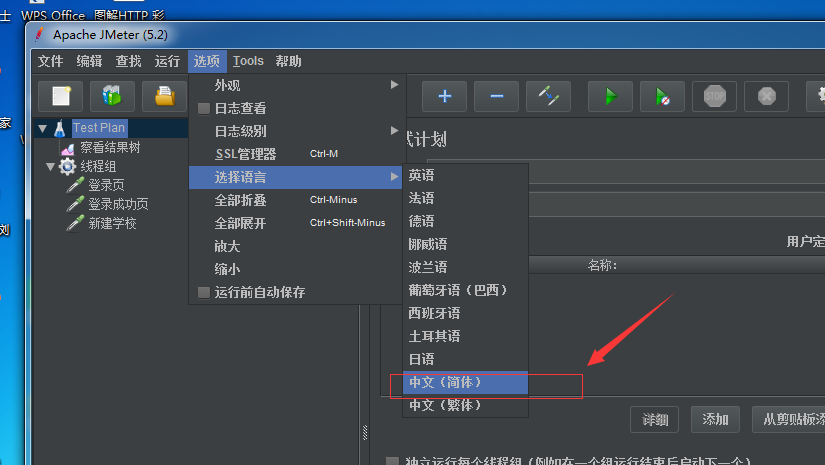The image size is (825, 465).
Task: Click the 详细 button
Action: (x=655, y=419)
